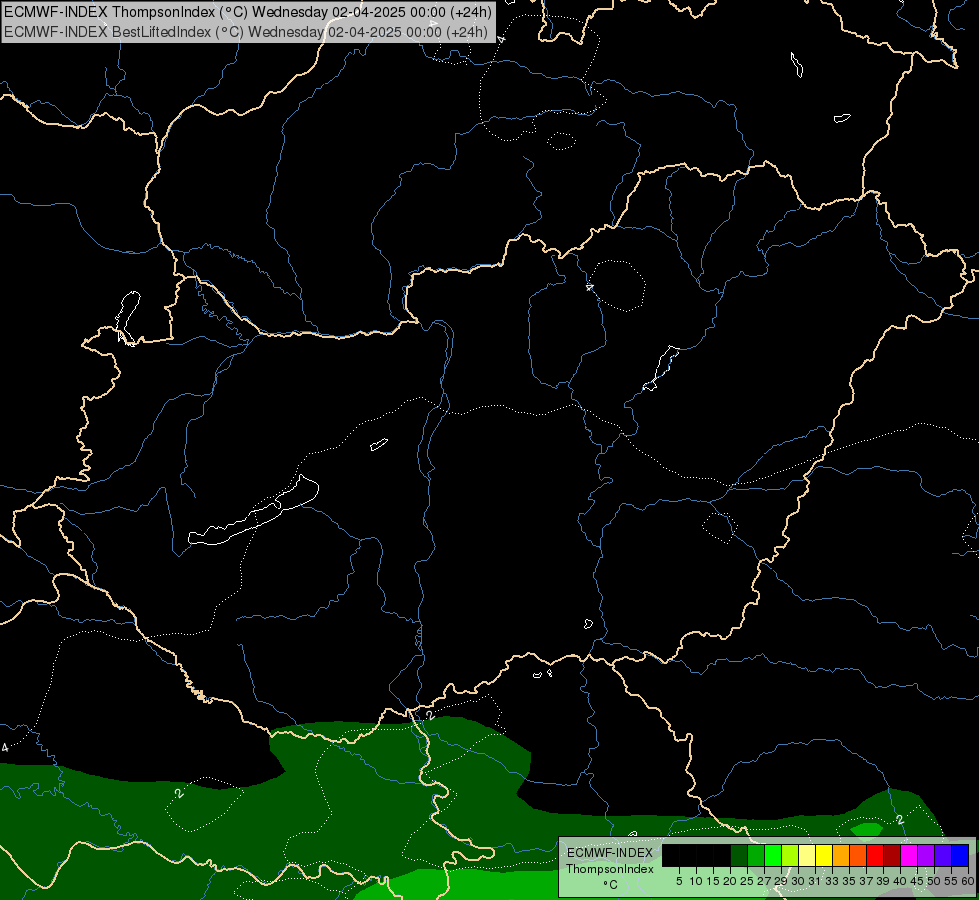979x900 pixels.
Task: Select the legend tick value 30
Action: click(x=799, y=881)
